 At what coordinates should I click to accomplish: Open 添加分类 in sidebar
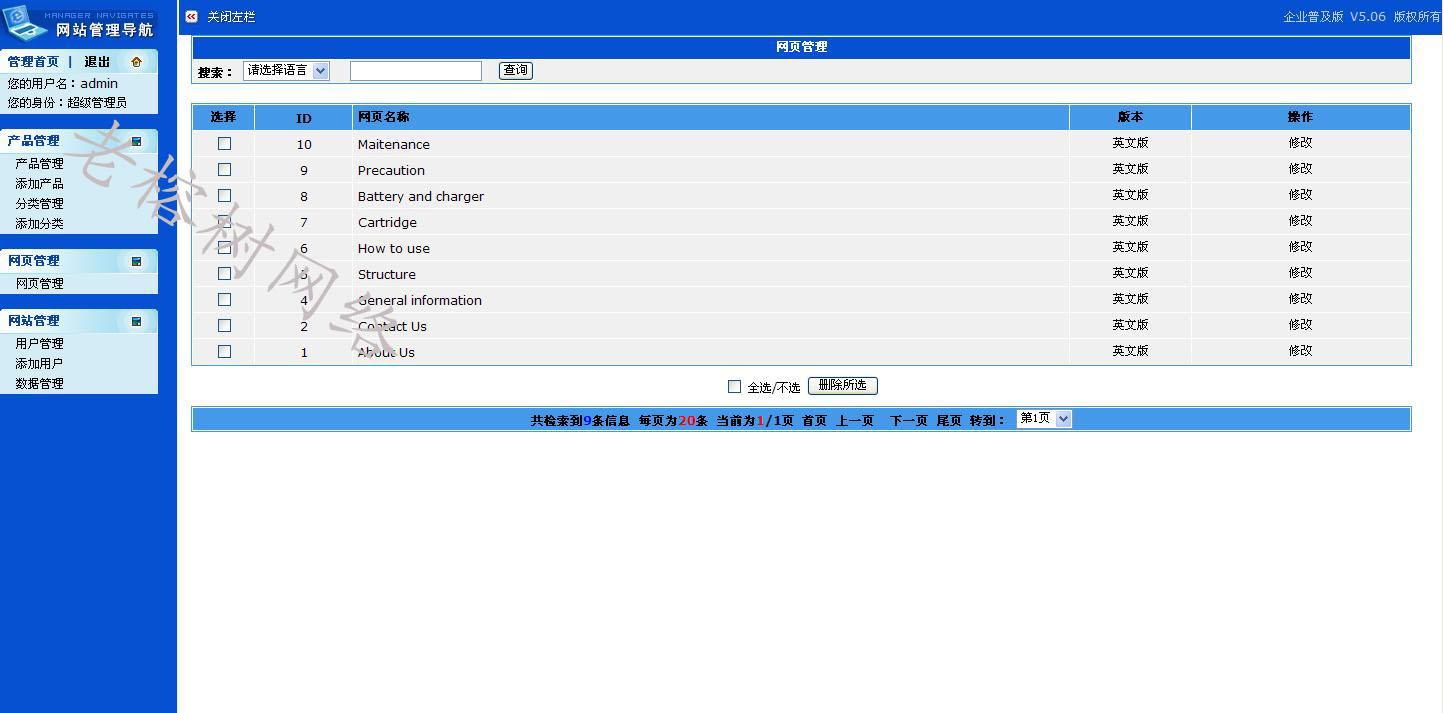tap(39, 224)
